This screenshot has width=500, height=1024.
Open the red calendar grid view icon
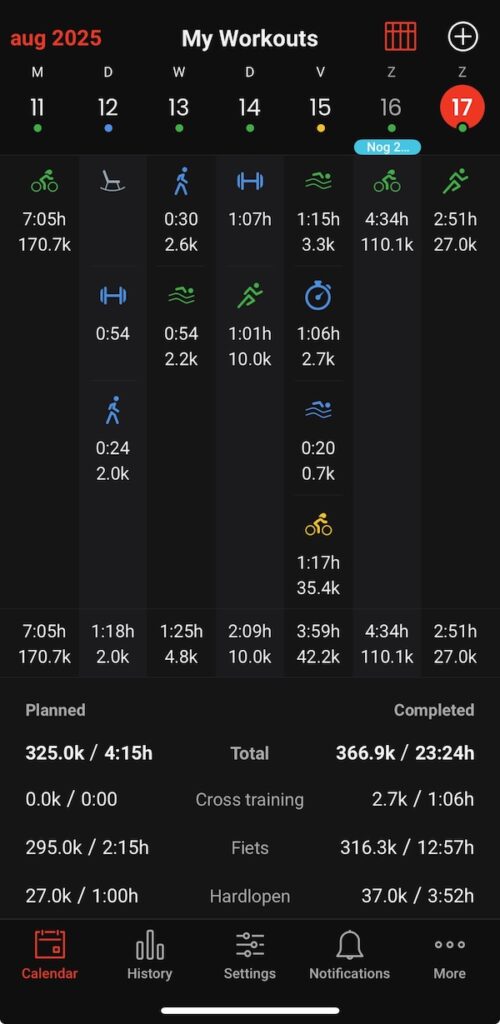point(400,37)
